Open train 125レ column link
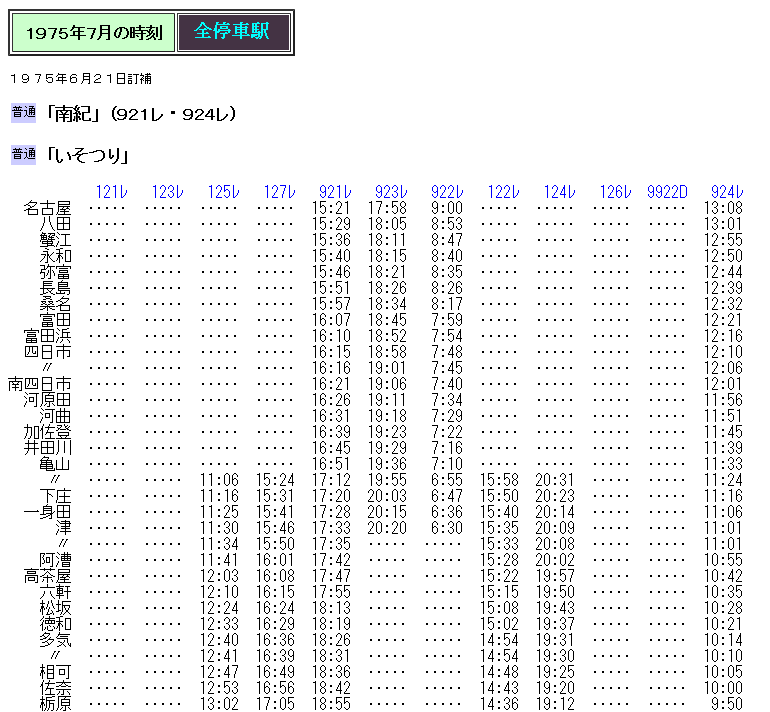 [223, 192]
